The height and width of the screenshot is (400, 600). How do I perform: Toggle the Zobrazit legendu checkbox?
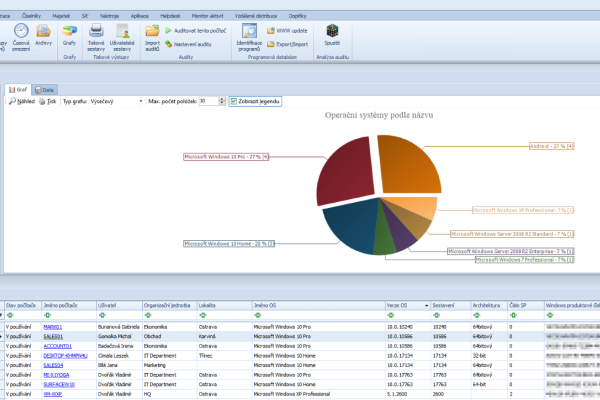point(234,101)
